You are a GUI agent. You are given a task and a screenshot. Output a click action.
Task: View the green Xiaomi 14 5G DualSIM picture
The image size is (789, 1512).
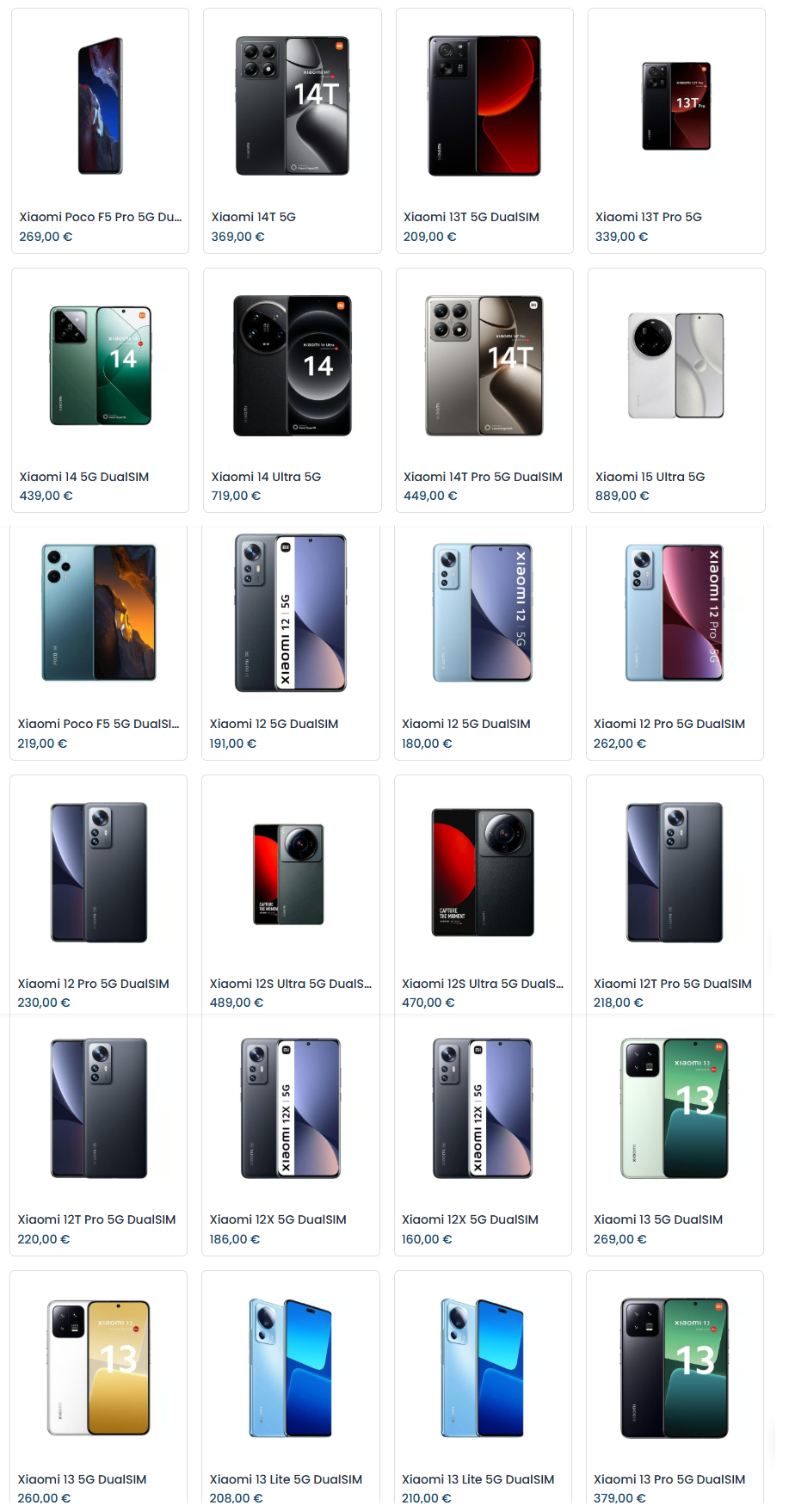[x=101, y=366]
